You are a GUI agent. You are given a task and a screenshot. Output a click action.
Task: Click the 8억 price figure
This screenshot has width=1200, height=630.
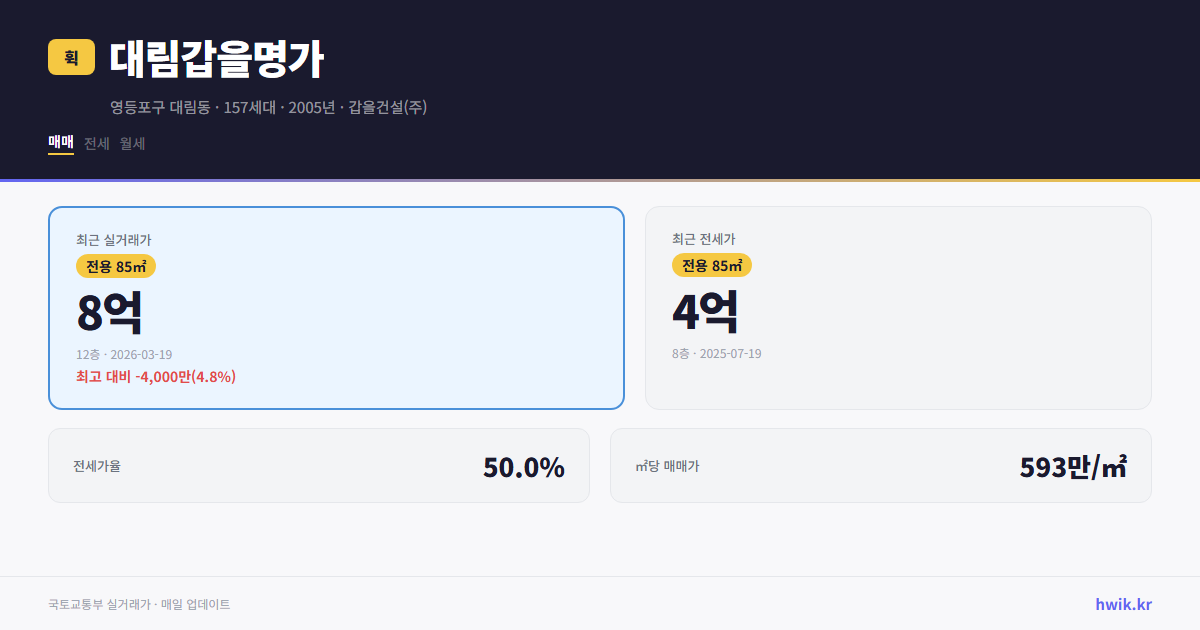[x=108, y=310]
